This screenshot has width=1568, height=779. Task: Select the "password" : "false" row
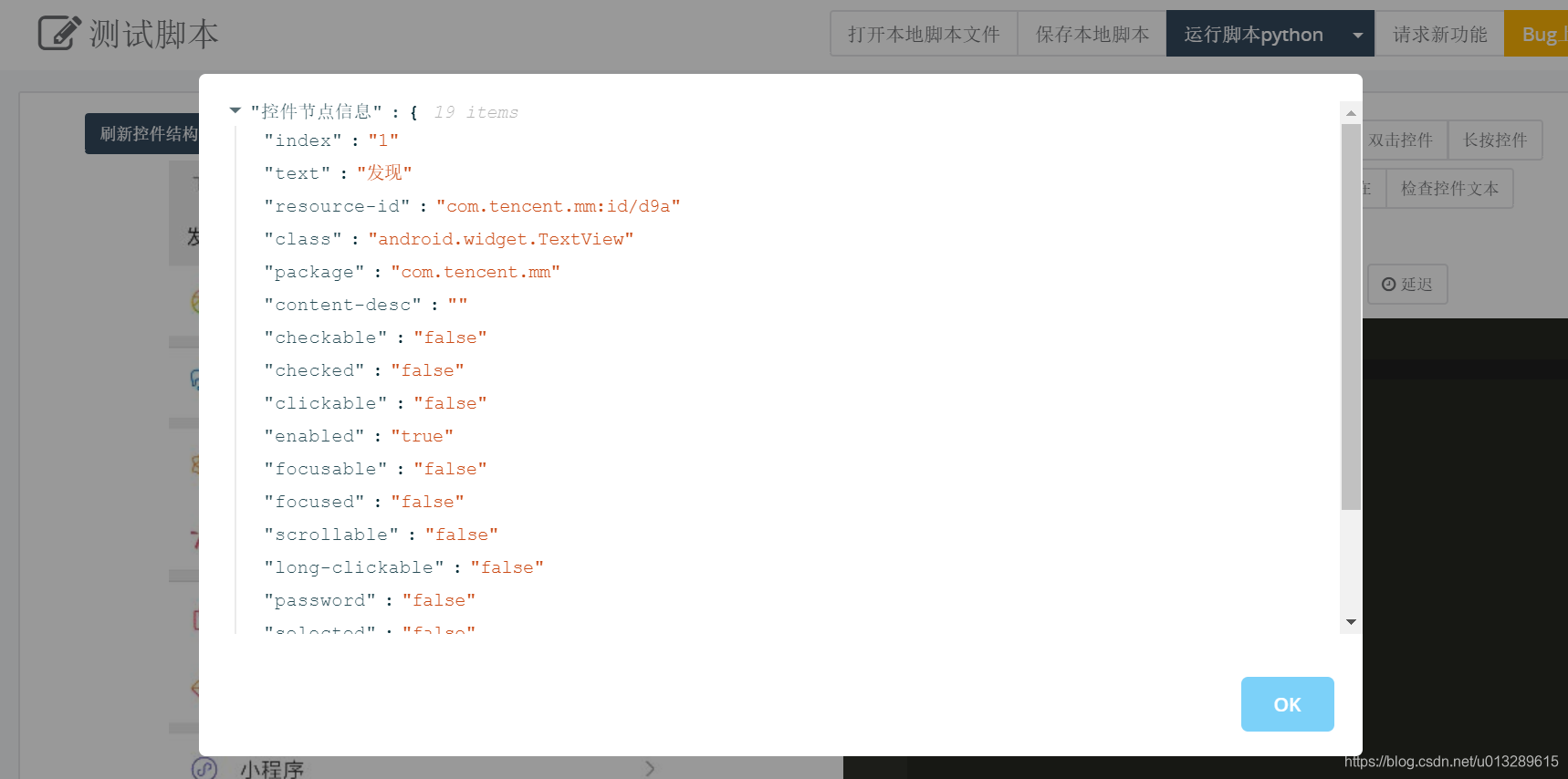coord(370,600)
